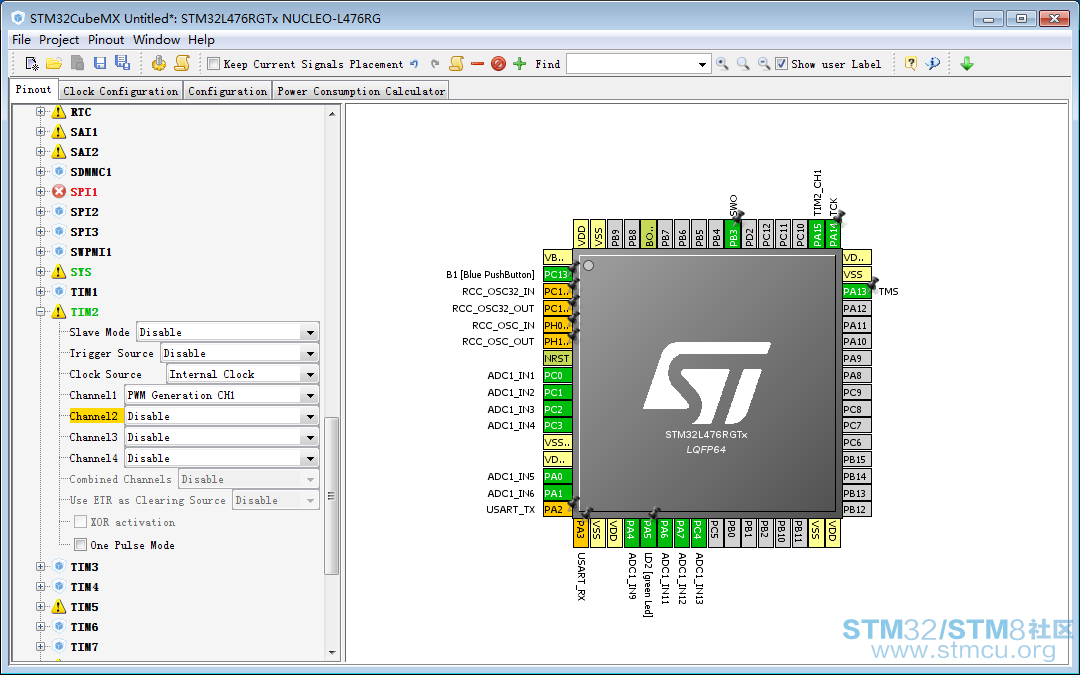Viewport: 1080px width, 675px height.
Task: Click the PA15 pin on the chip
Action: coord(817,234)
